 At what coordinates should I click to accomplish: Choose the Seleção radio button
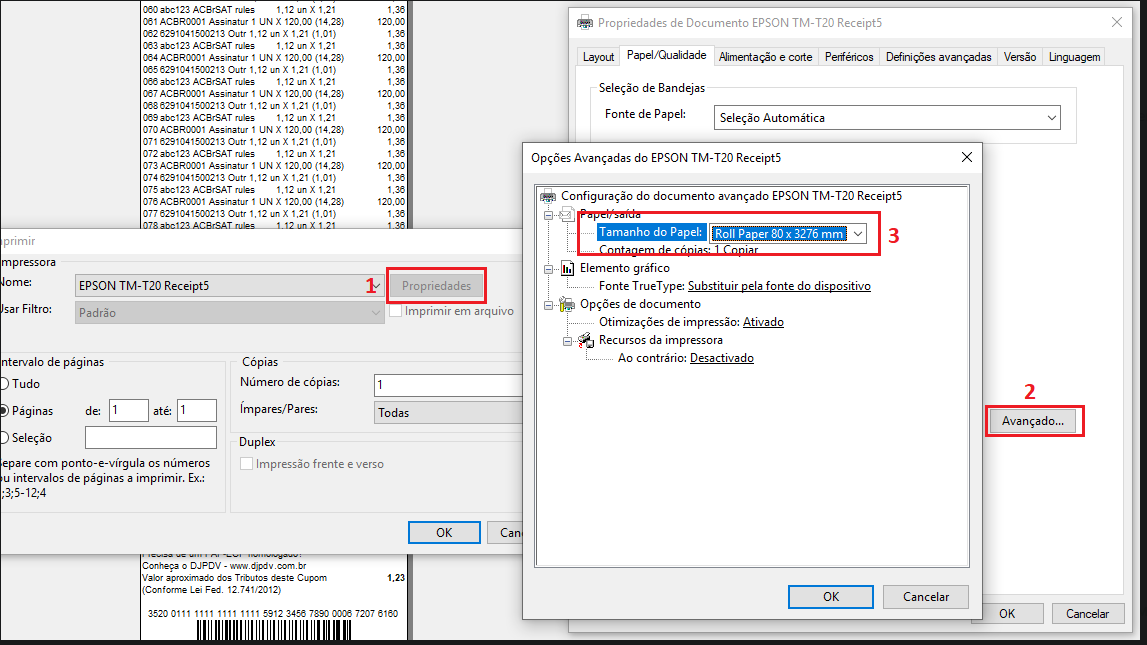pos(4,438)
